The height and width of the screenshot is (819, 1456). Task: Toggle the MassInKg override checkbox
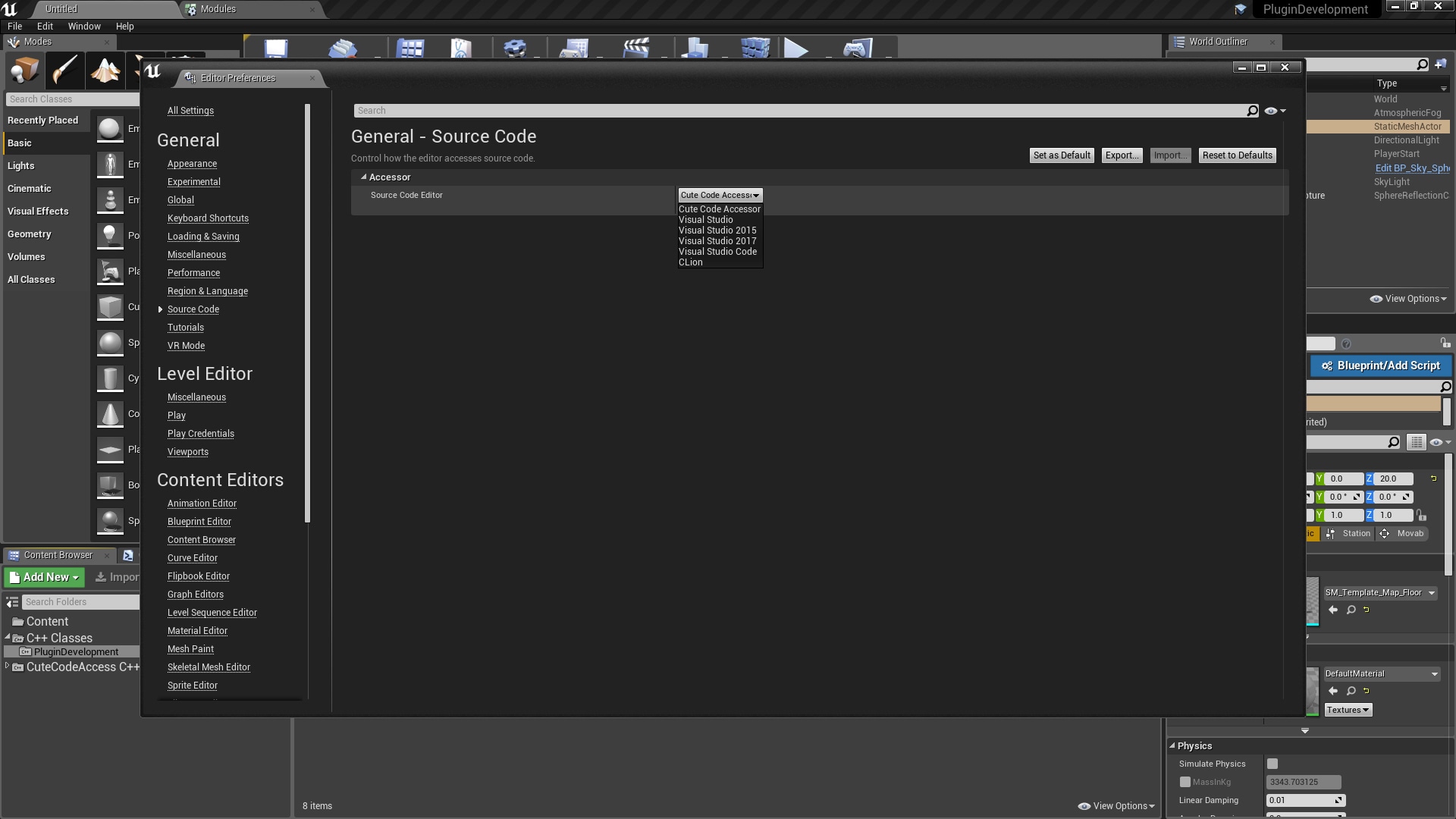coord(1186,782)
